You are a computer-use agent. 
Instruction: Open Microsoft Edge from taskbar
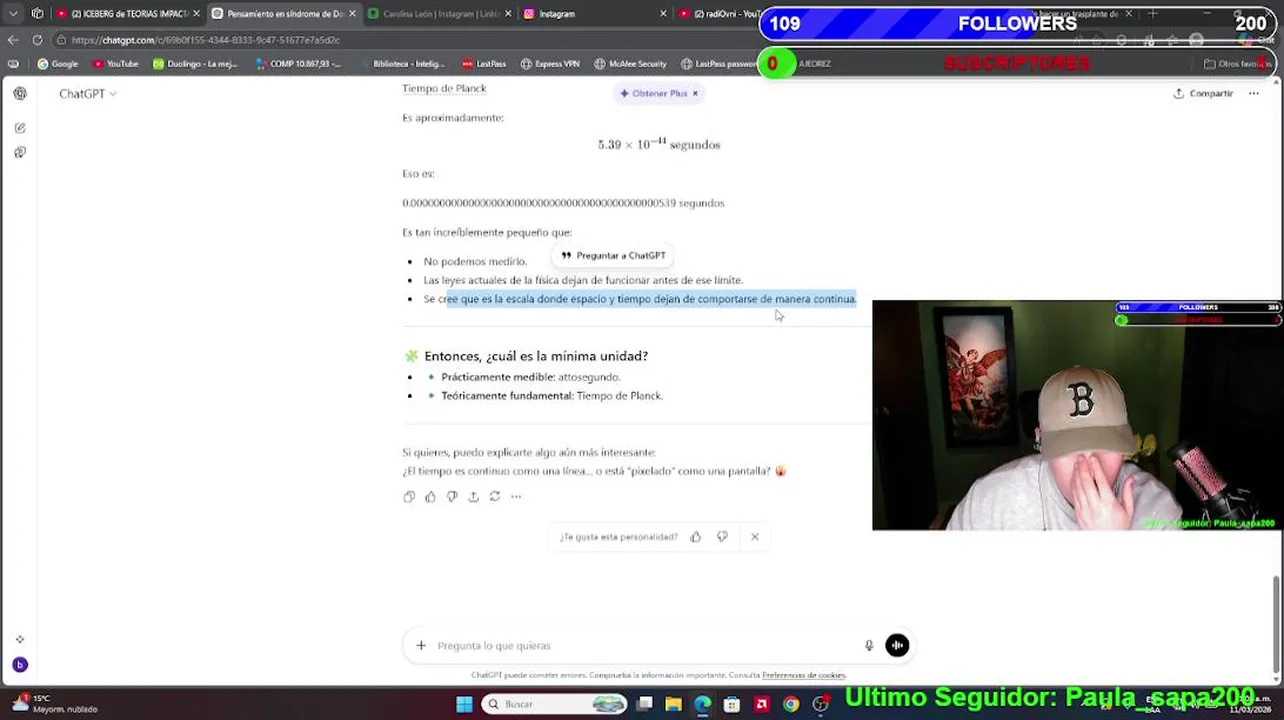point(703,705)
